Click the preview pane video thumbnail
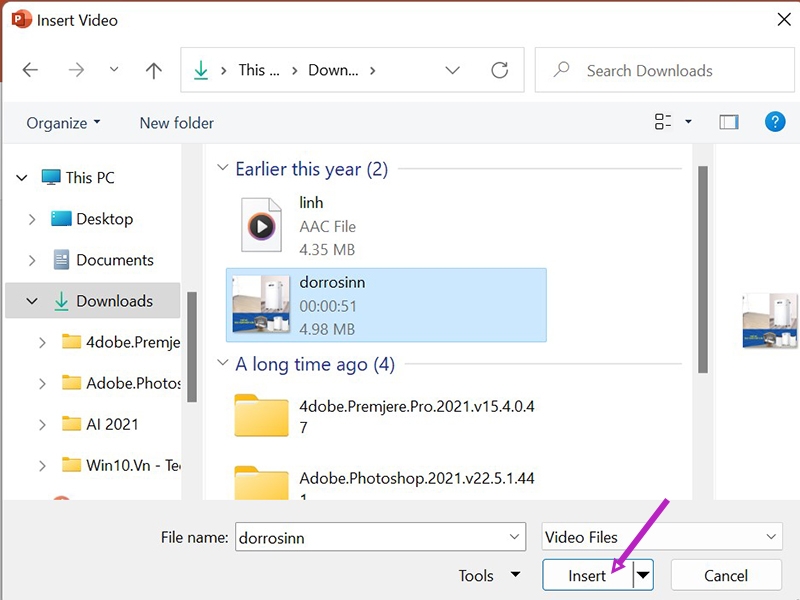 770,320
